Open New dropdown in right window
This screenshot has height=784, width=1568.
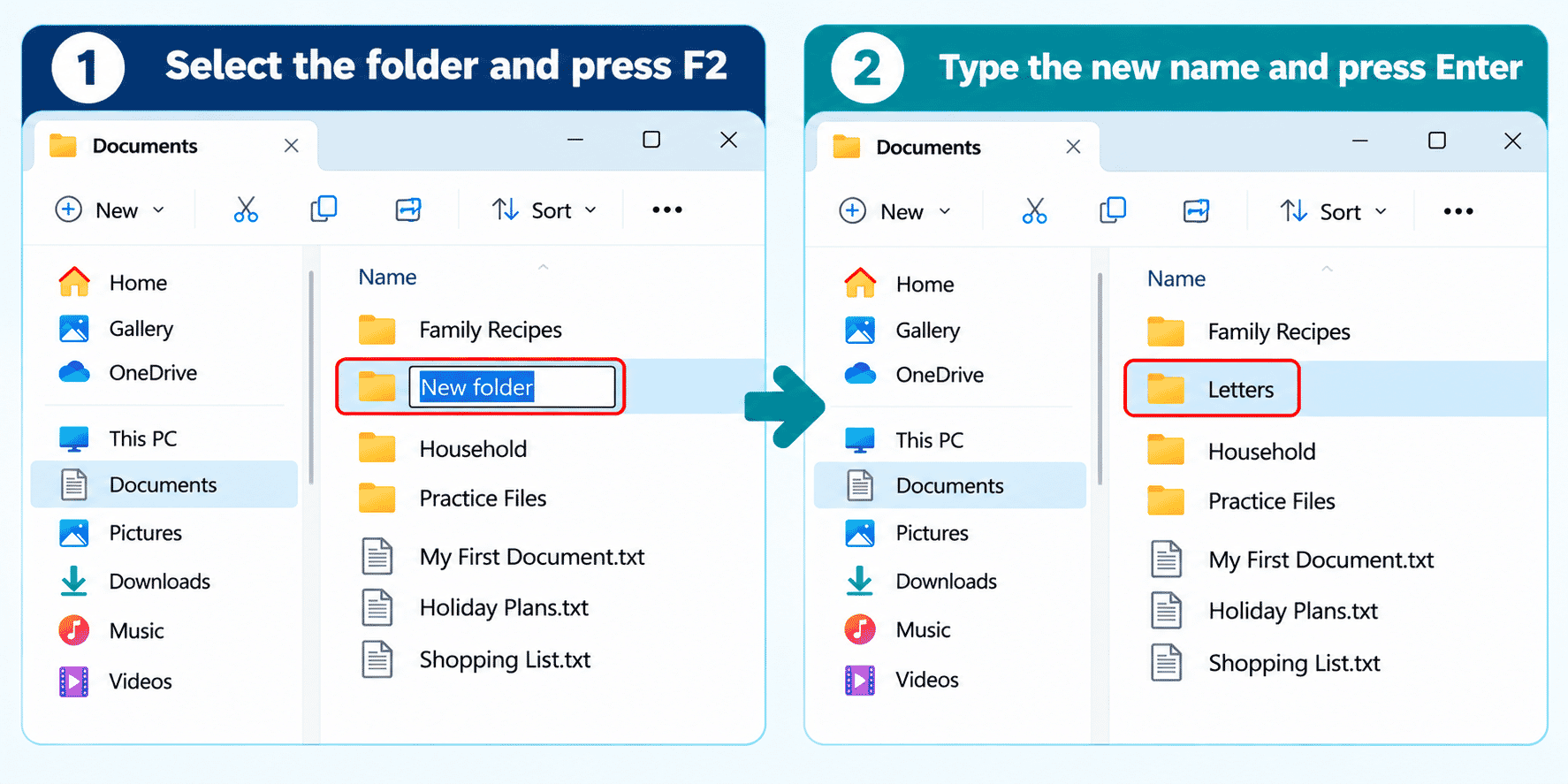[x=894, y=211]
